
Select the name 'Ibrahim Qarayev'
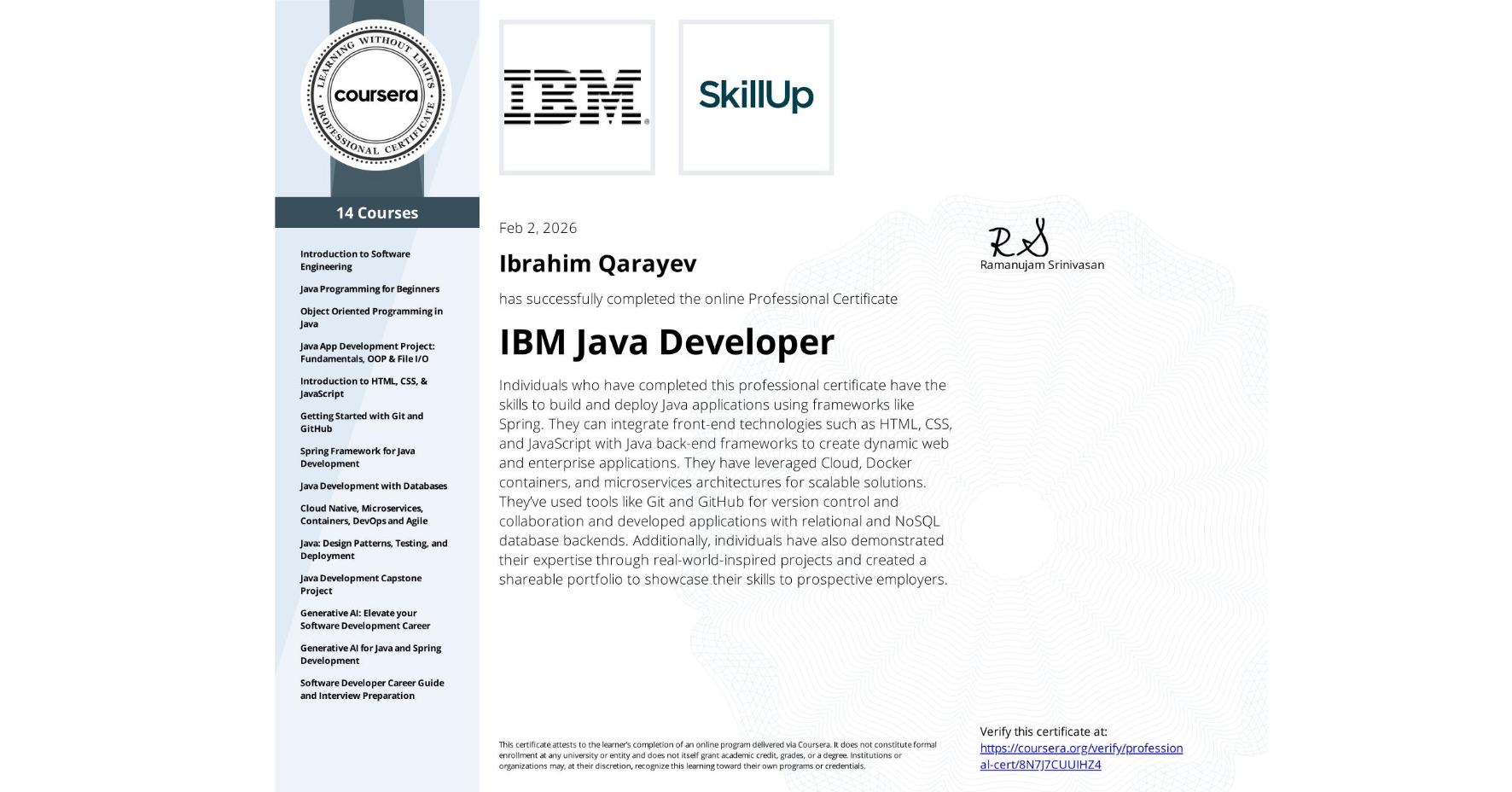tap(597, 264)
